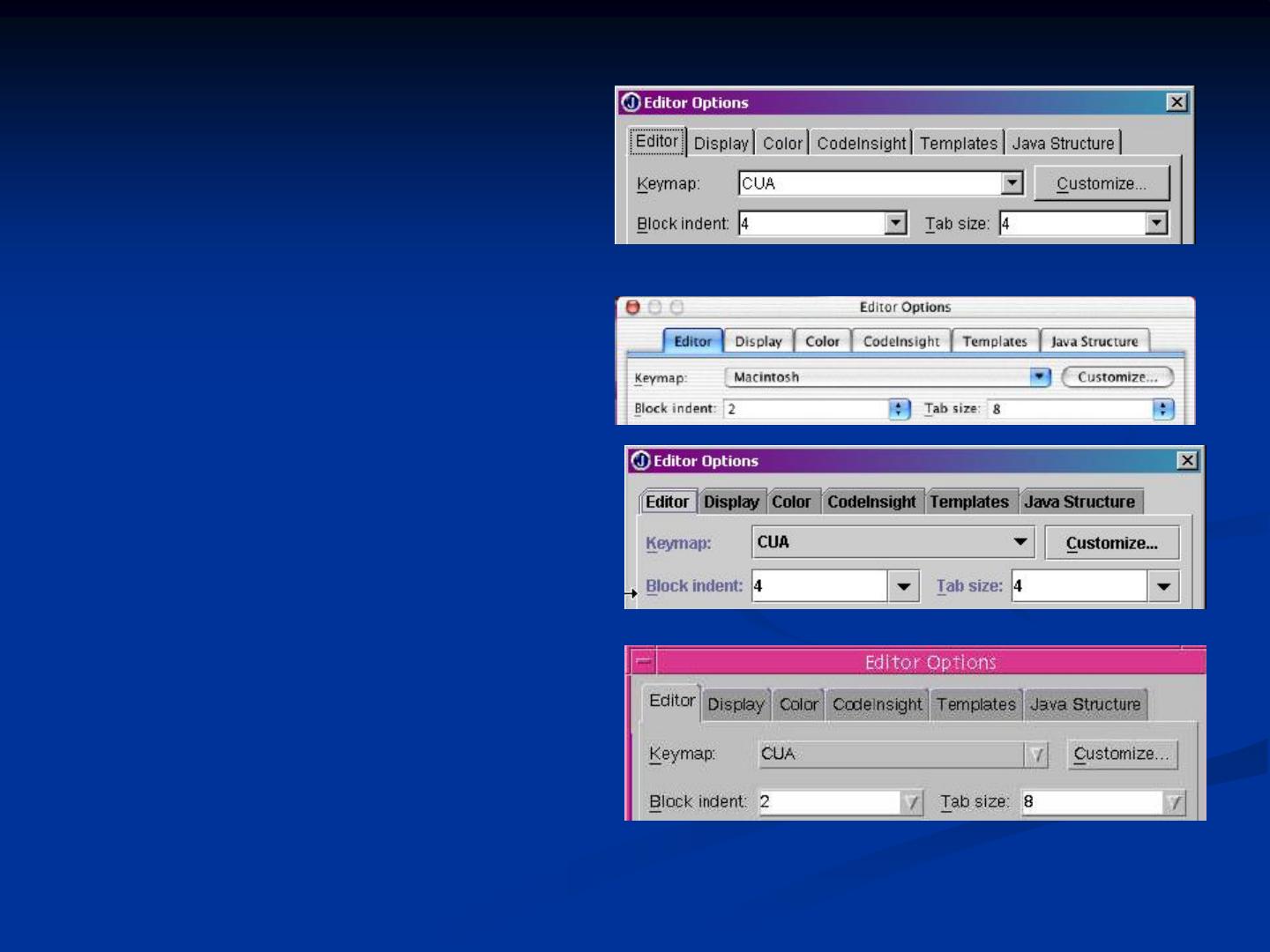This screenshot has width=1270, height=952.
Task: Click the Block indent value field in Metal-style dialog
Action: point(819,586)
